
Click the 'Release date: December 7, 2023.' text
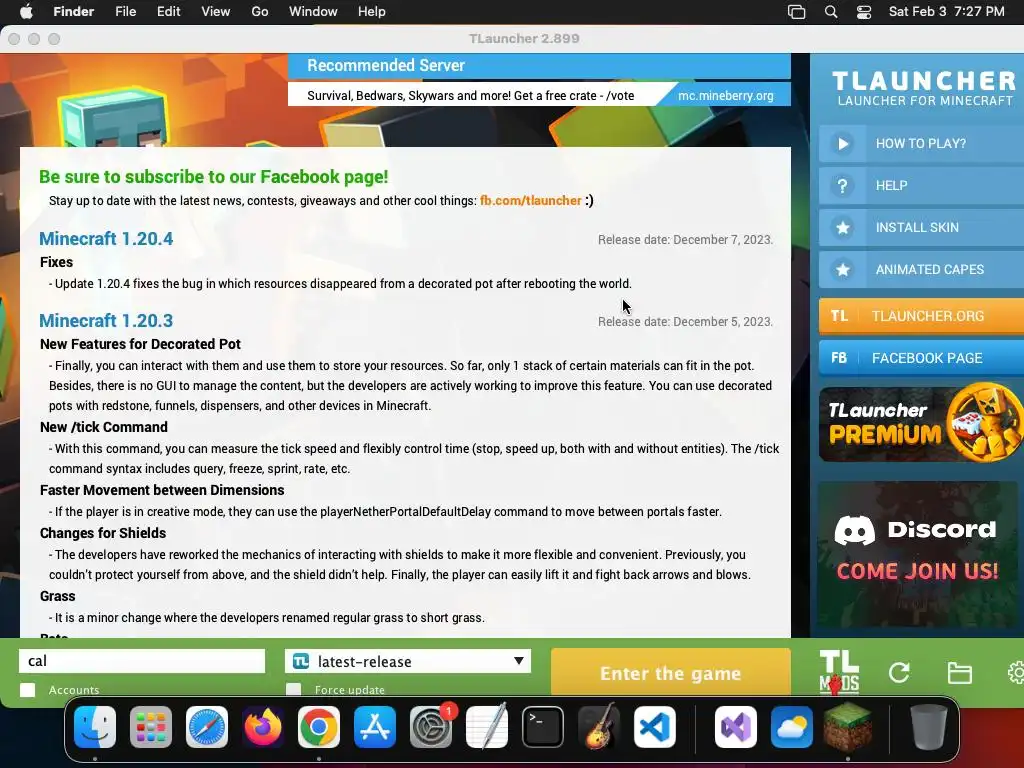click(x=685, y=240)
